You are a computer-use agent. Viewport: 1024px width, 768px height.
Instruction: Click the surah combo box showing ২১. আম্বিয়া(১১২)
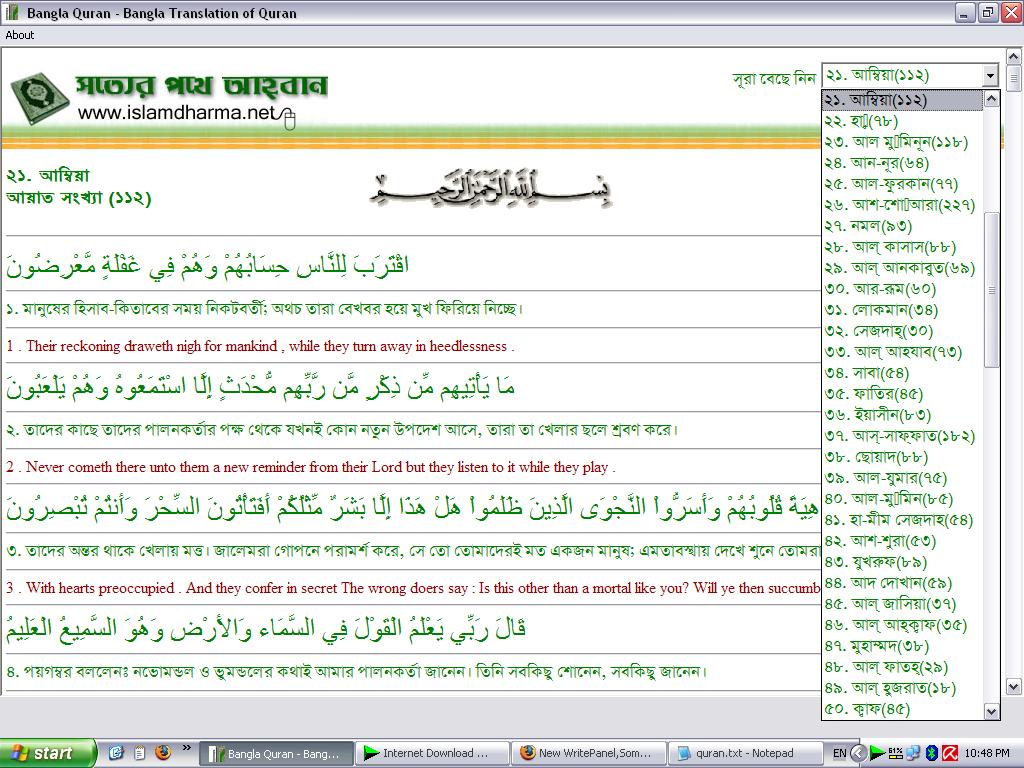910,76
